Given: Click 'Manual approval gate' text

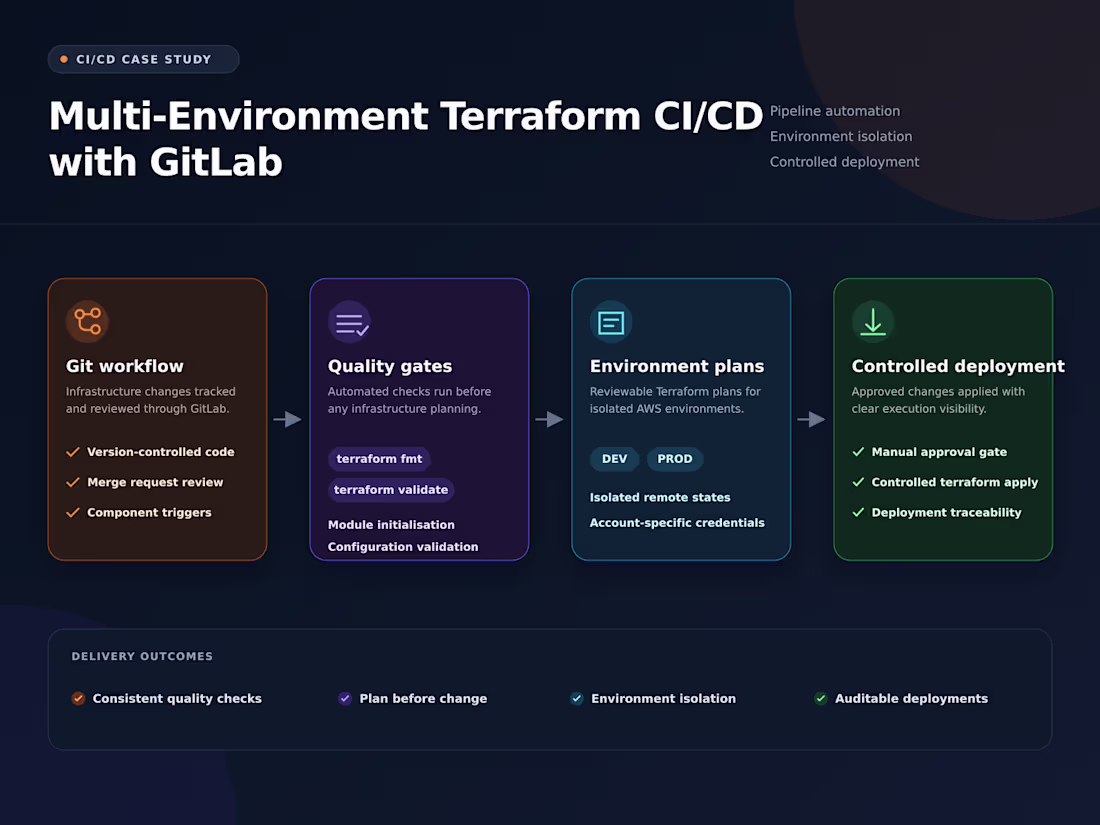Looking at the screenshot, I should click(x=939, y=452).
